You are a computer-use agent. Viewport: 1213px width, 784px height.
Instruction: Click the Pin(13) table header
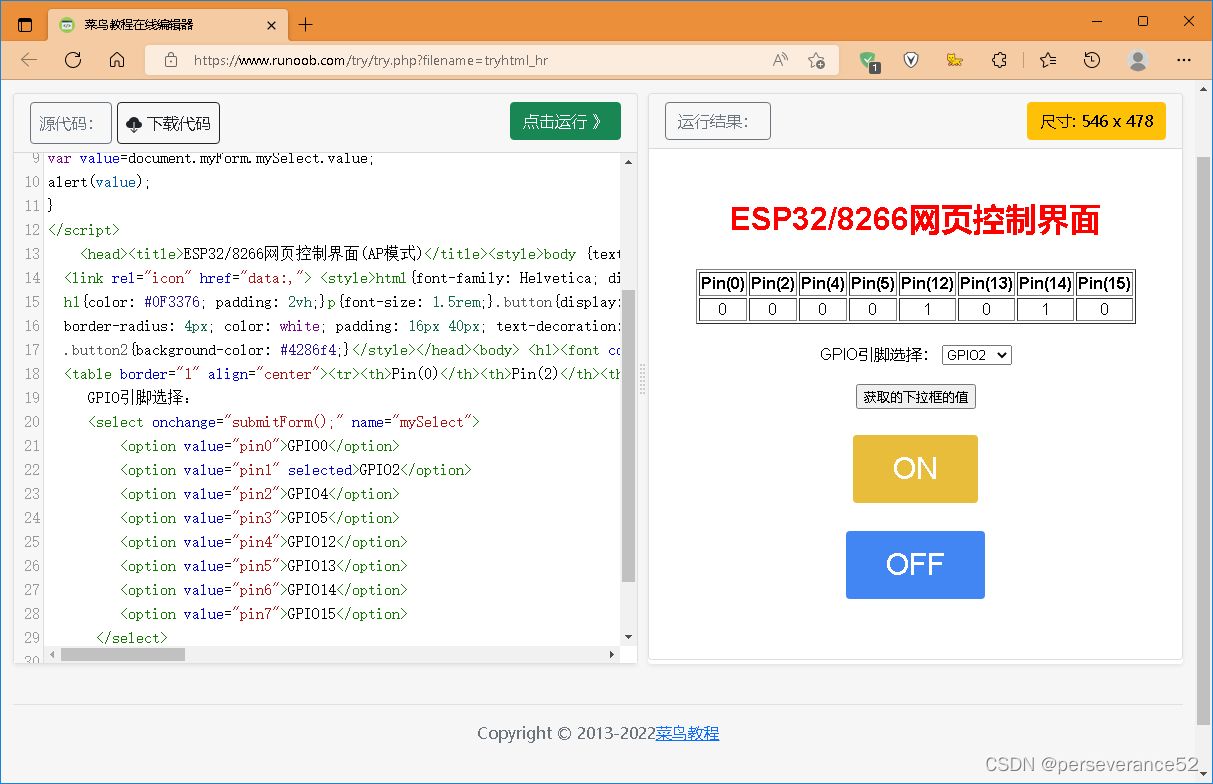986,284
